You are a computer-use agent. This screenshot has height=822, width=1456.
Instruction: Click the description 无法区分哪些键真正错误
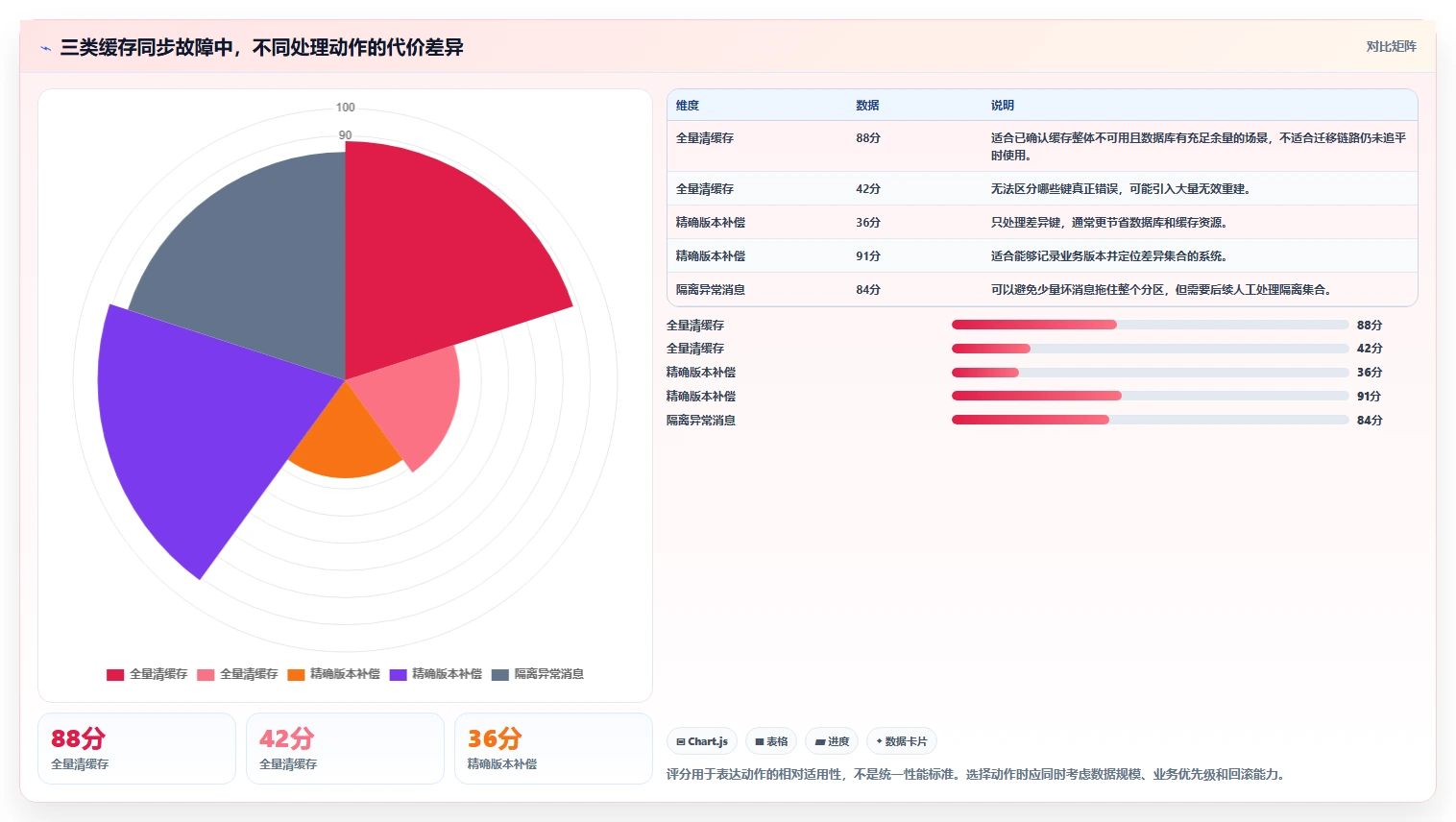[1121, 189]
